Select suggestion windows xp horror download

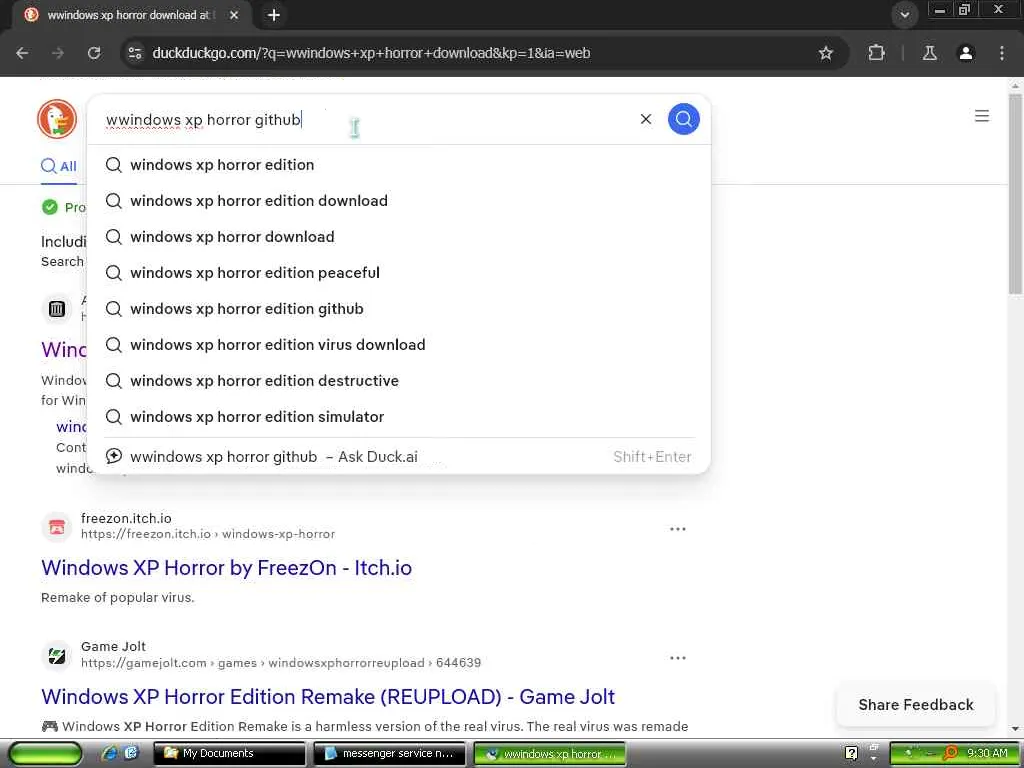click(x=398, y=236)
